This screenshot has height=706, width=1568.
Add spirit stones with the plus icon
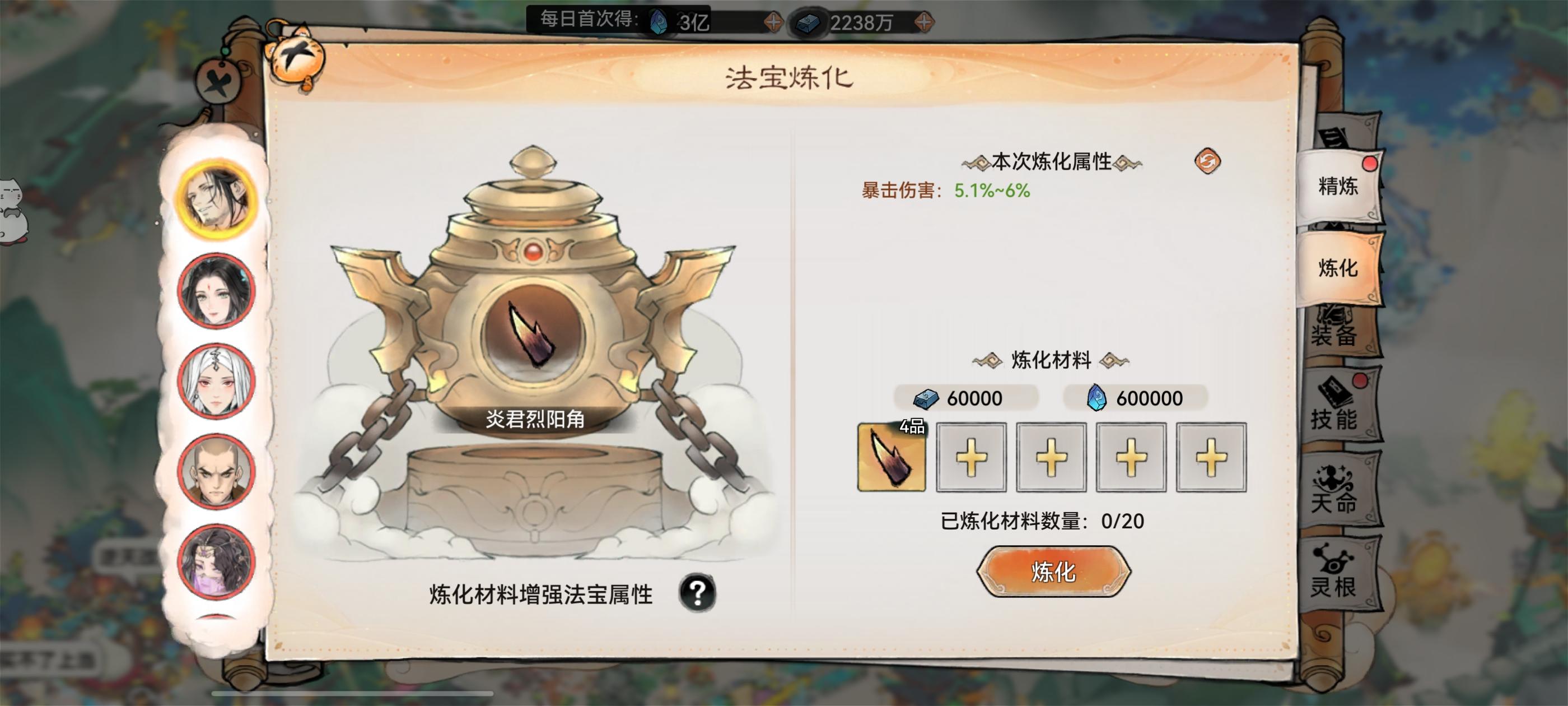coord(772,22)
